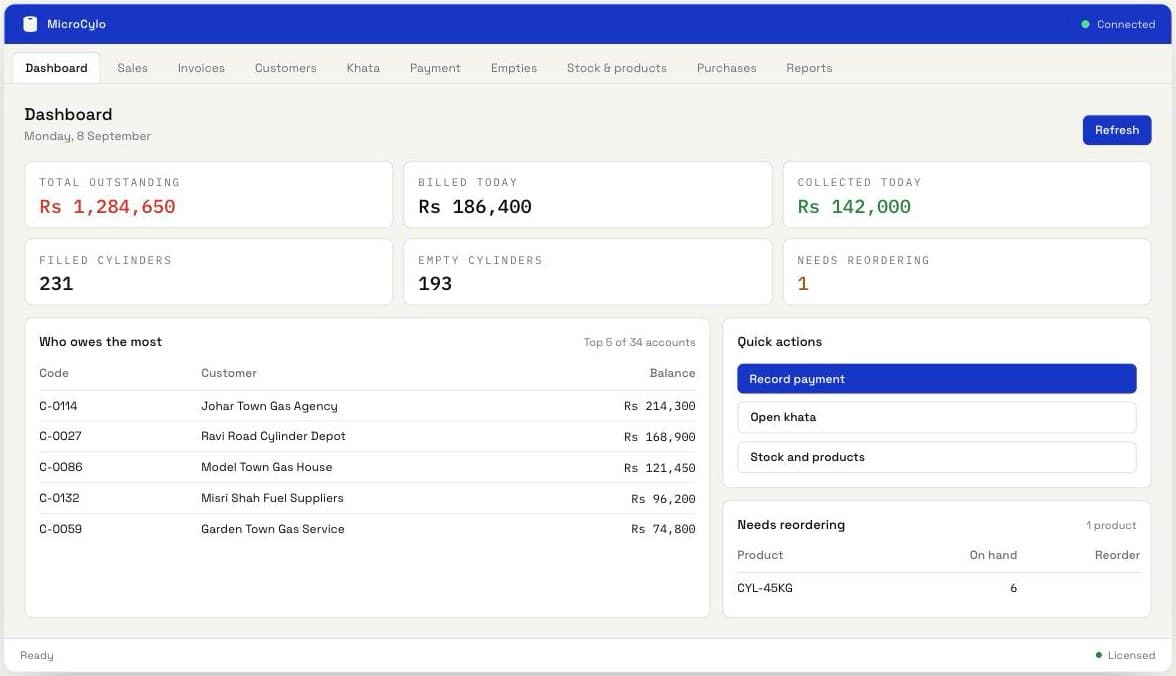Switch to the Sales tab
1176x676 pixels.
[132, 68]
